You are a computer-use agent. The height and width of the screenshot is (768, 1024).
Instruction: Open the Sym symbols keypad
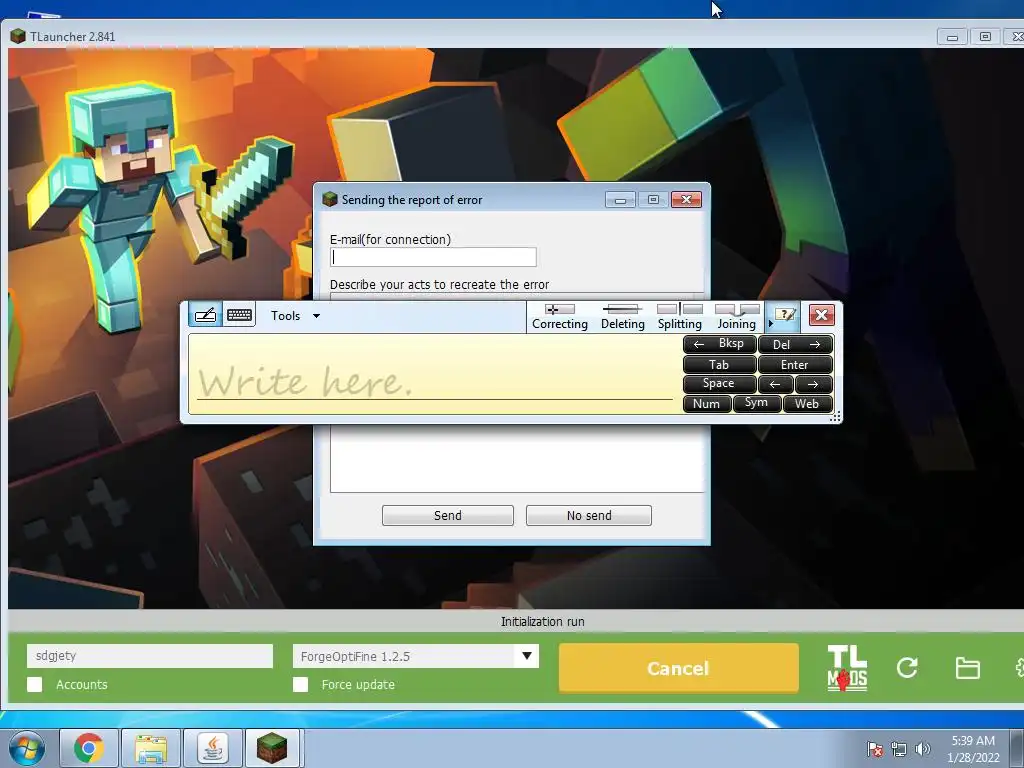757,404
